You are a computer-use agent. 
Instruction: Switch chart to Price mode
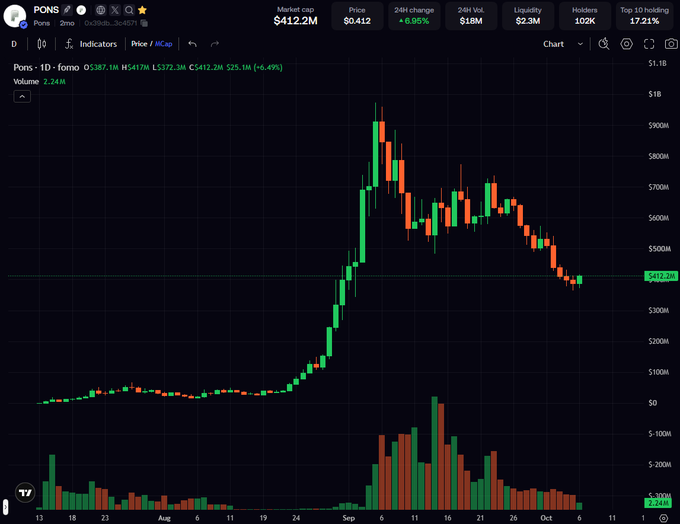tap(139, 44)
